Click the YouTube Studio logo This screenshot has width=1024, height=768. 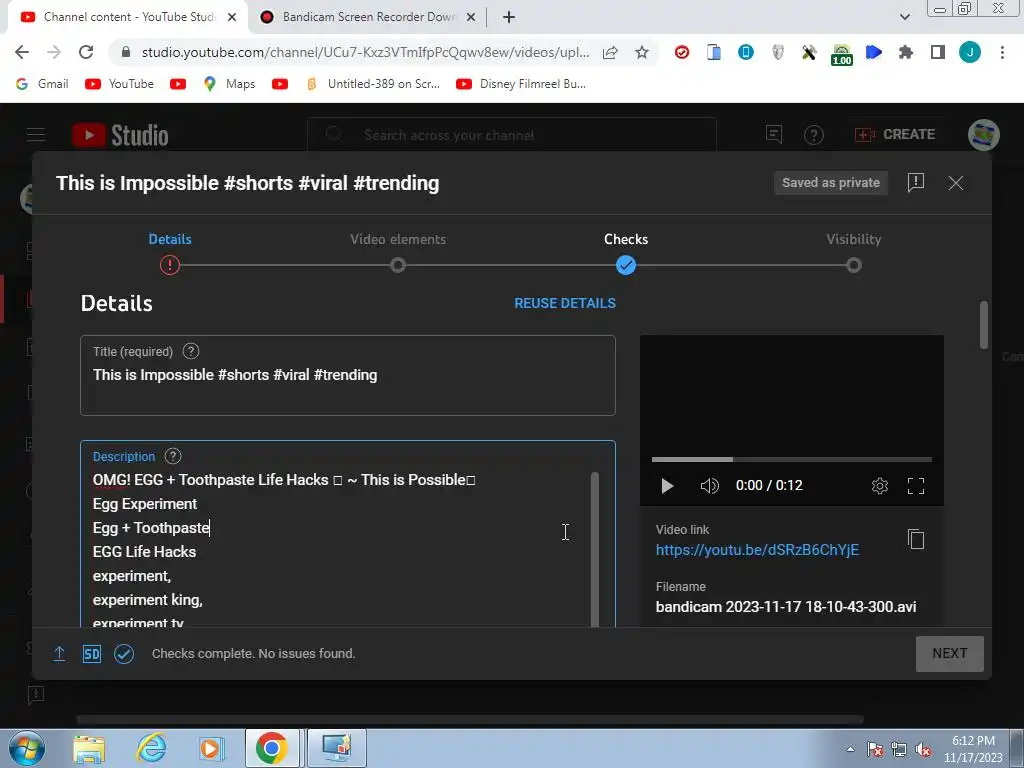tap(120, 135)
